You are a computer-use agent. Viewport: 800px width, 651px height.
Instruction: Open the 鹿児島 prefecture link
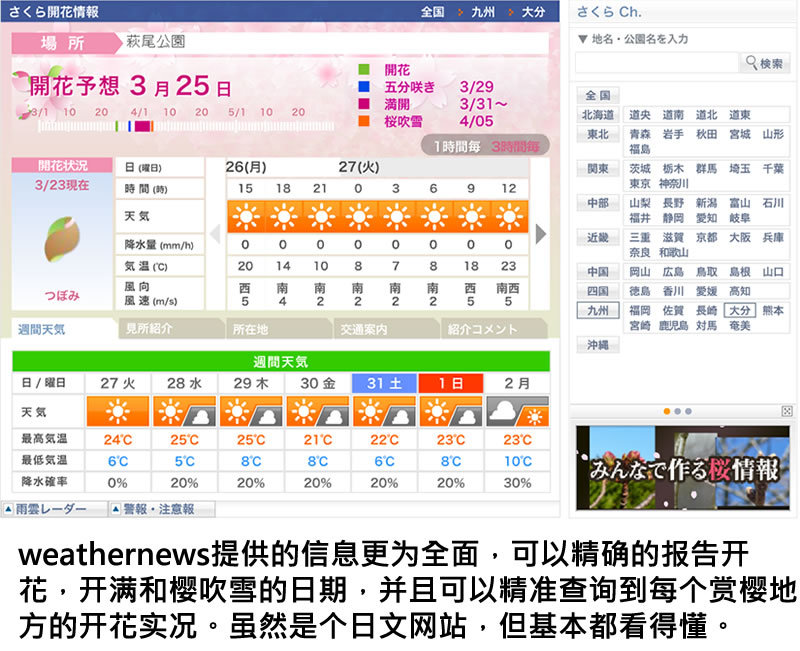point(673,325)
